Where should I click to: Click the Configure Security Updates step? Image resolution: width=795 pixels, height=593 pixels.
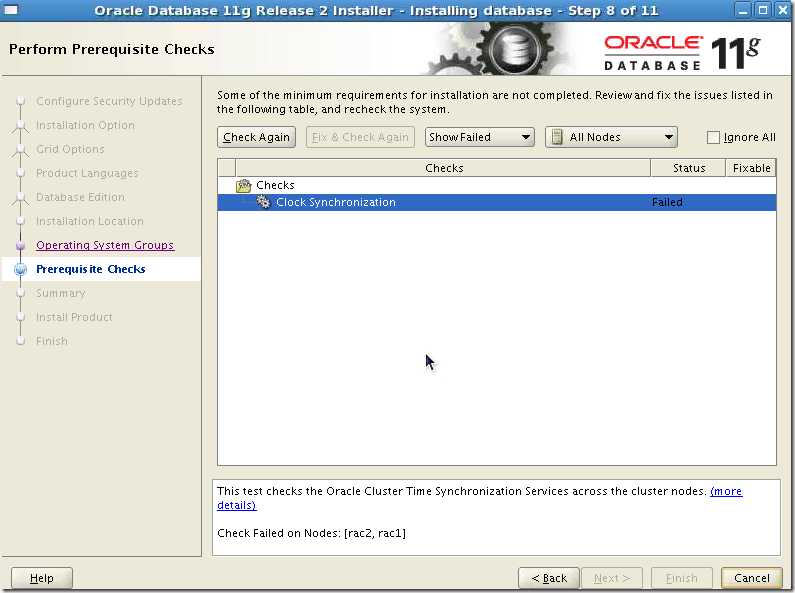[109, 101]
